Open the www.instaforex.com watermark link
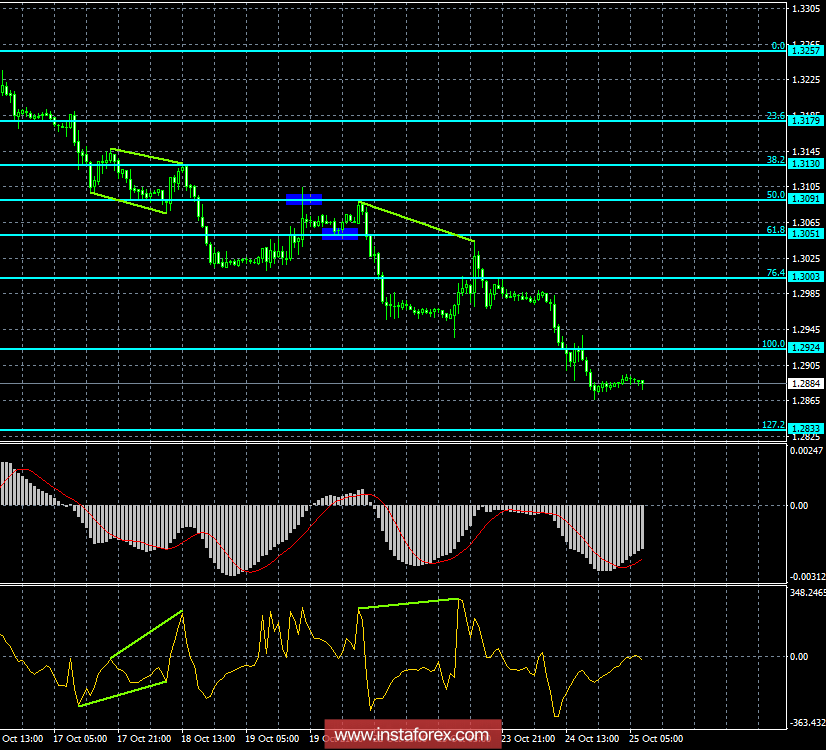 pyautogui.click(x=412, y=736)
